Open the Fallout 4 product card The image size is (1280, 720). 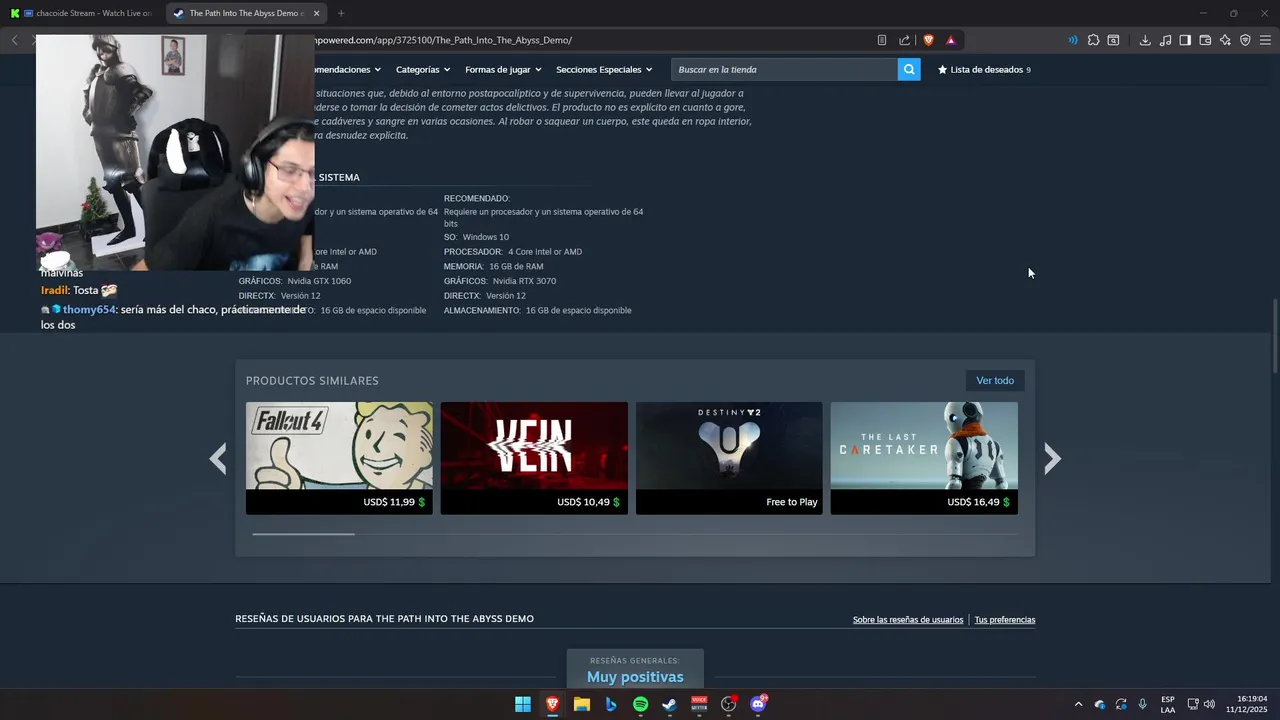click(x=339, y=458)
